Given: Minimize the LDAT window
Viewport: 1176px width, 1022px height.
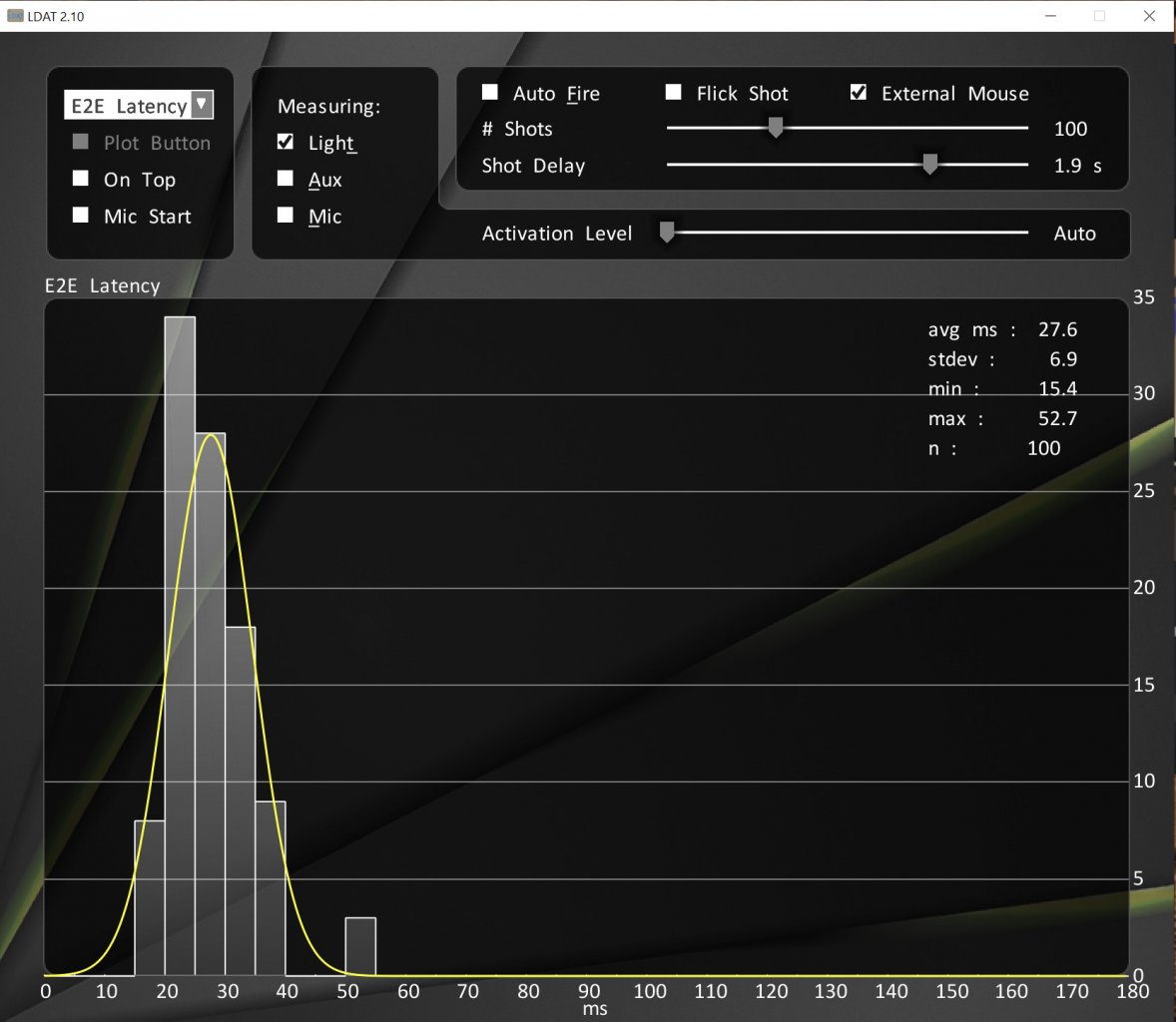Looking at the screenshot, I should (x=1051, y=16).
